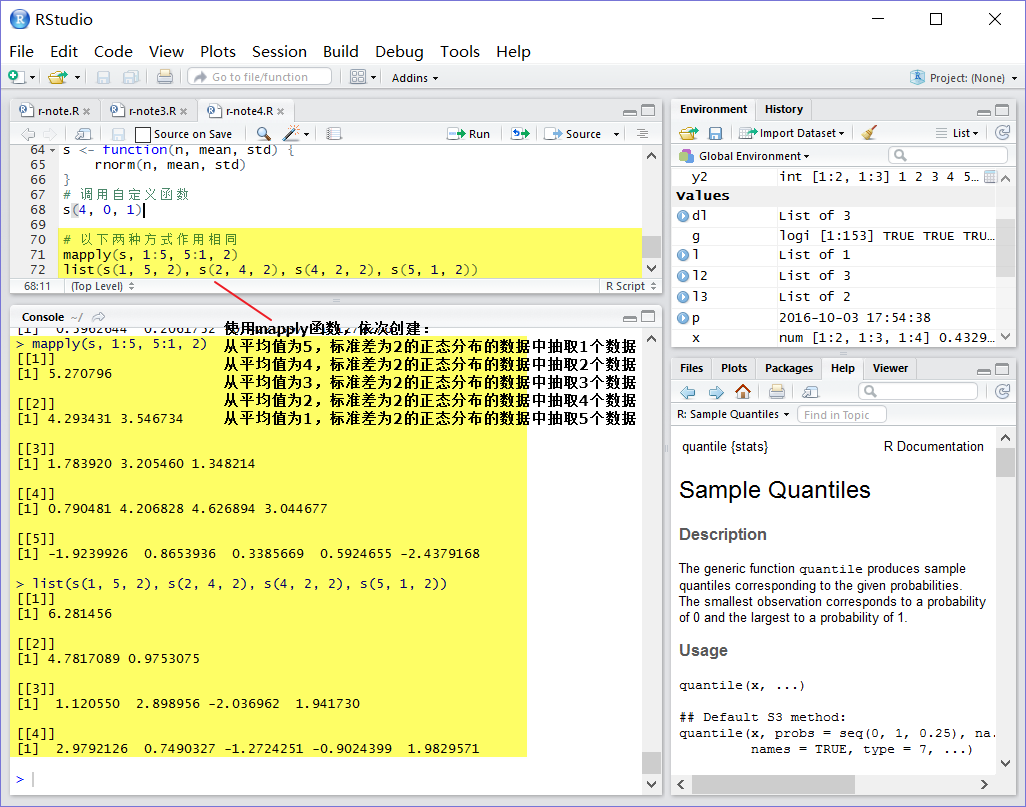Expand the d1 list in Environment
The height and width of the screenshot is (807, 1026).
coord(683,215)
